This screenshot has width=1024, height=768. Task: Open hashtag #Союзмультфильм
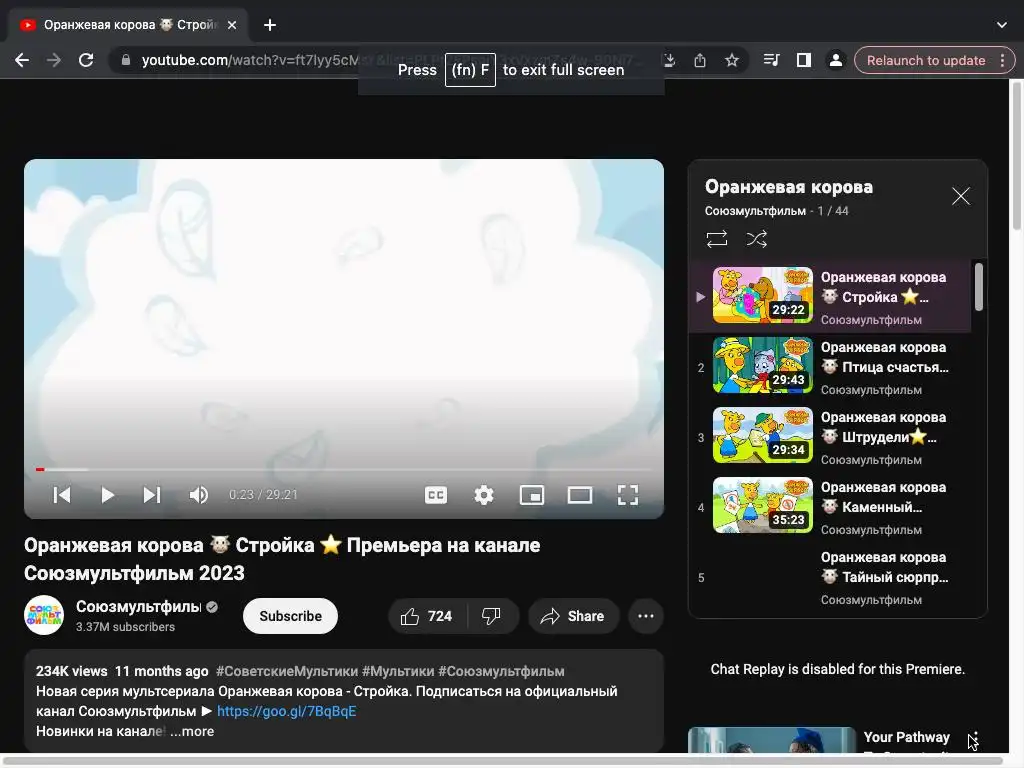(x=501, y=671)
